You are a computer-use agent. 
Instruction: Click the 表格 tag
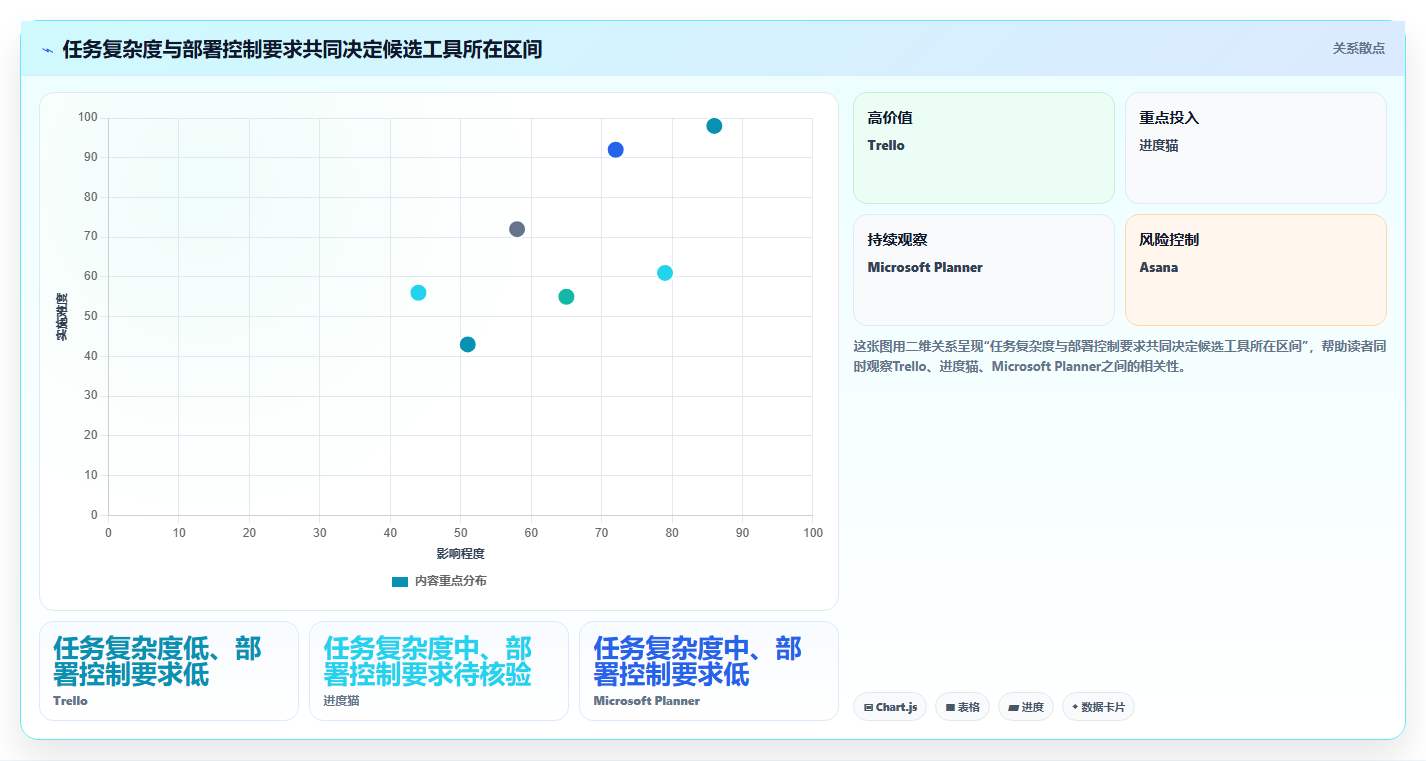[x=962, y=707]
